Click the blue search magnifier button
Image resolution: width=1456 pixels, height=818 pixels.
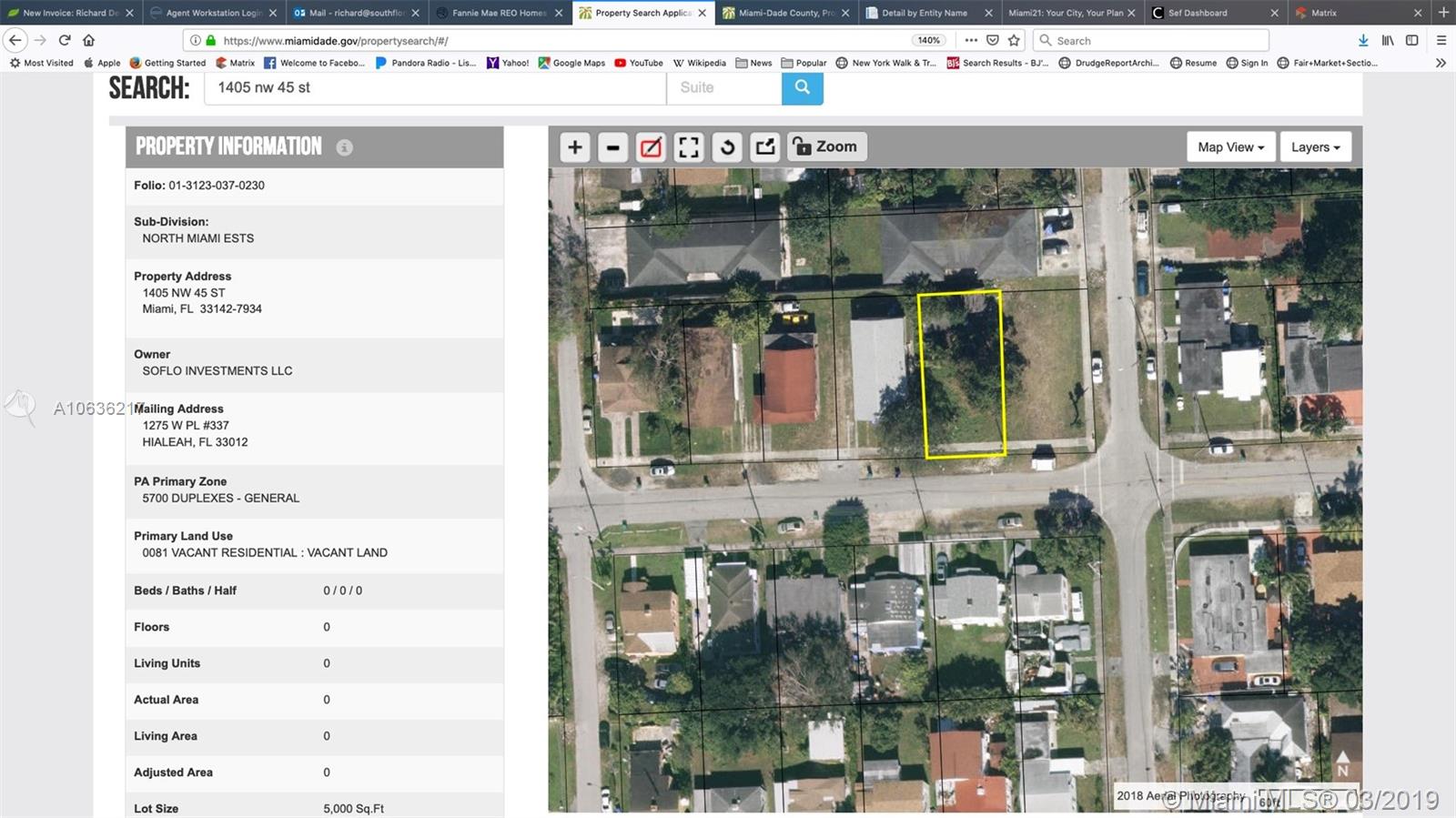pyautogui.click(x=802, y=87)
